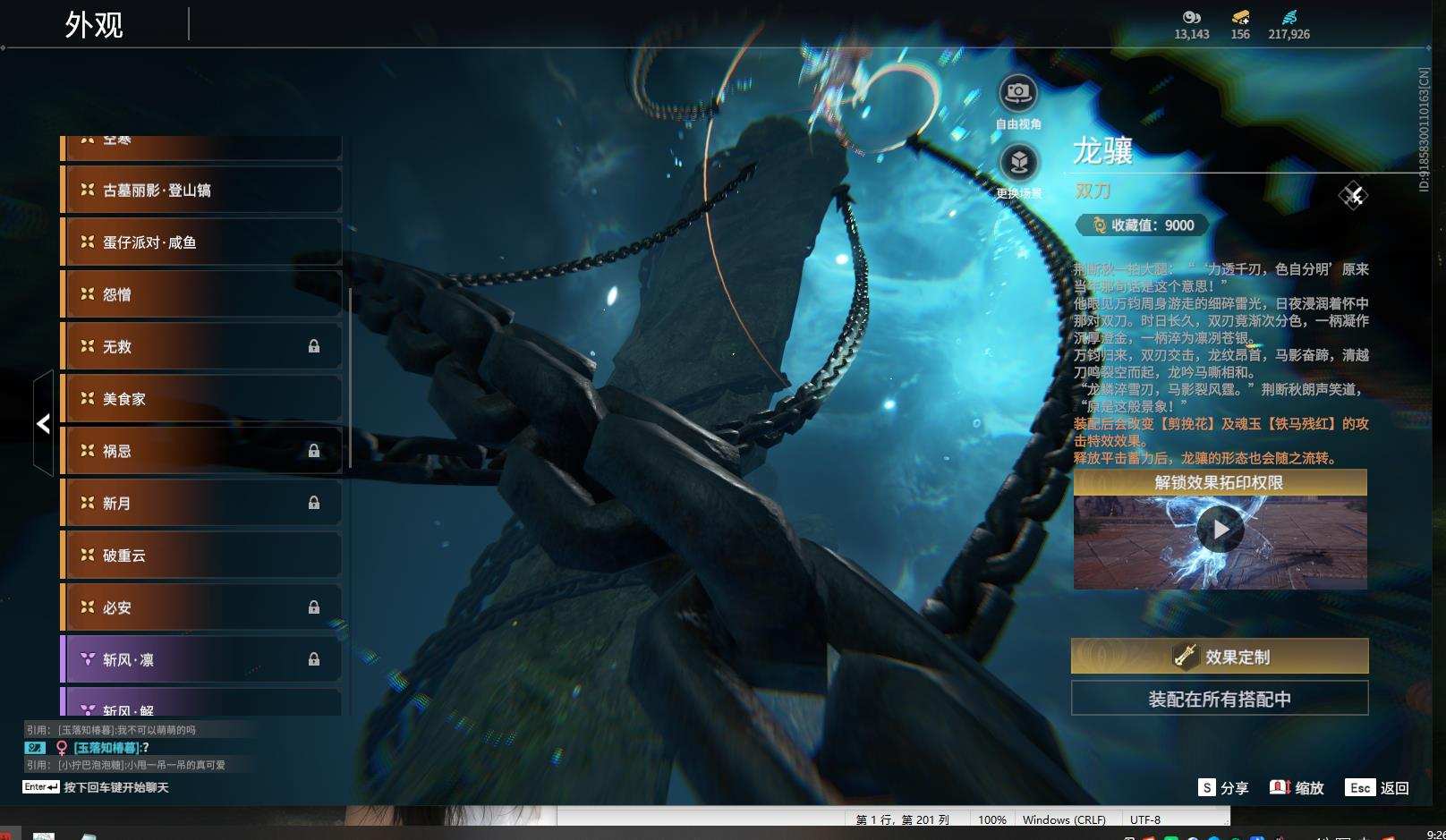Screen dimensions: 1446x840
Task: Click the currency icon above 13,143
Action: click(x=1191, y=17)
